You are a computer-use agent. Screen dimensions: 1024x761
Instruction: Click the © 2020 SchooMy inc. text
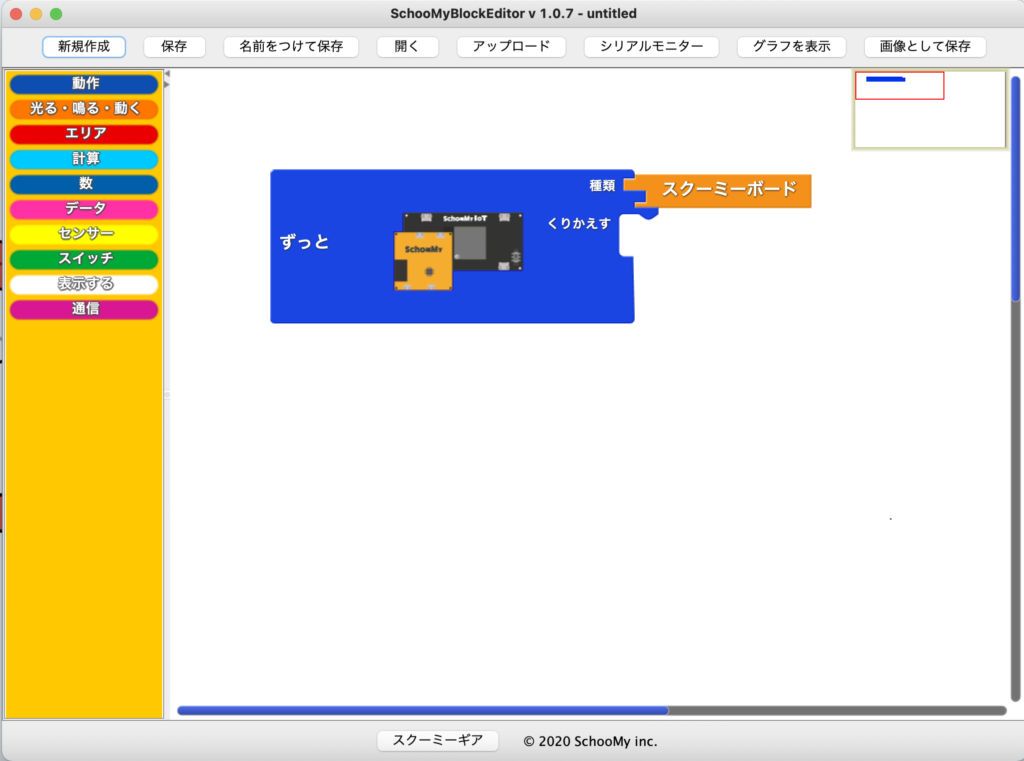click(590, 741)
